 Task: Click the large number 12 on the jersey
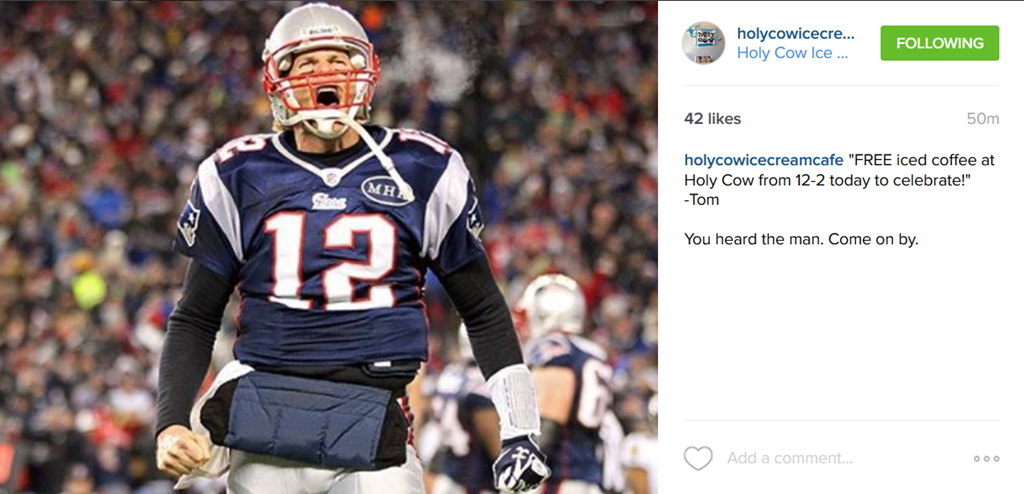click(332, 258)
